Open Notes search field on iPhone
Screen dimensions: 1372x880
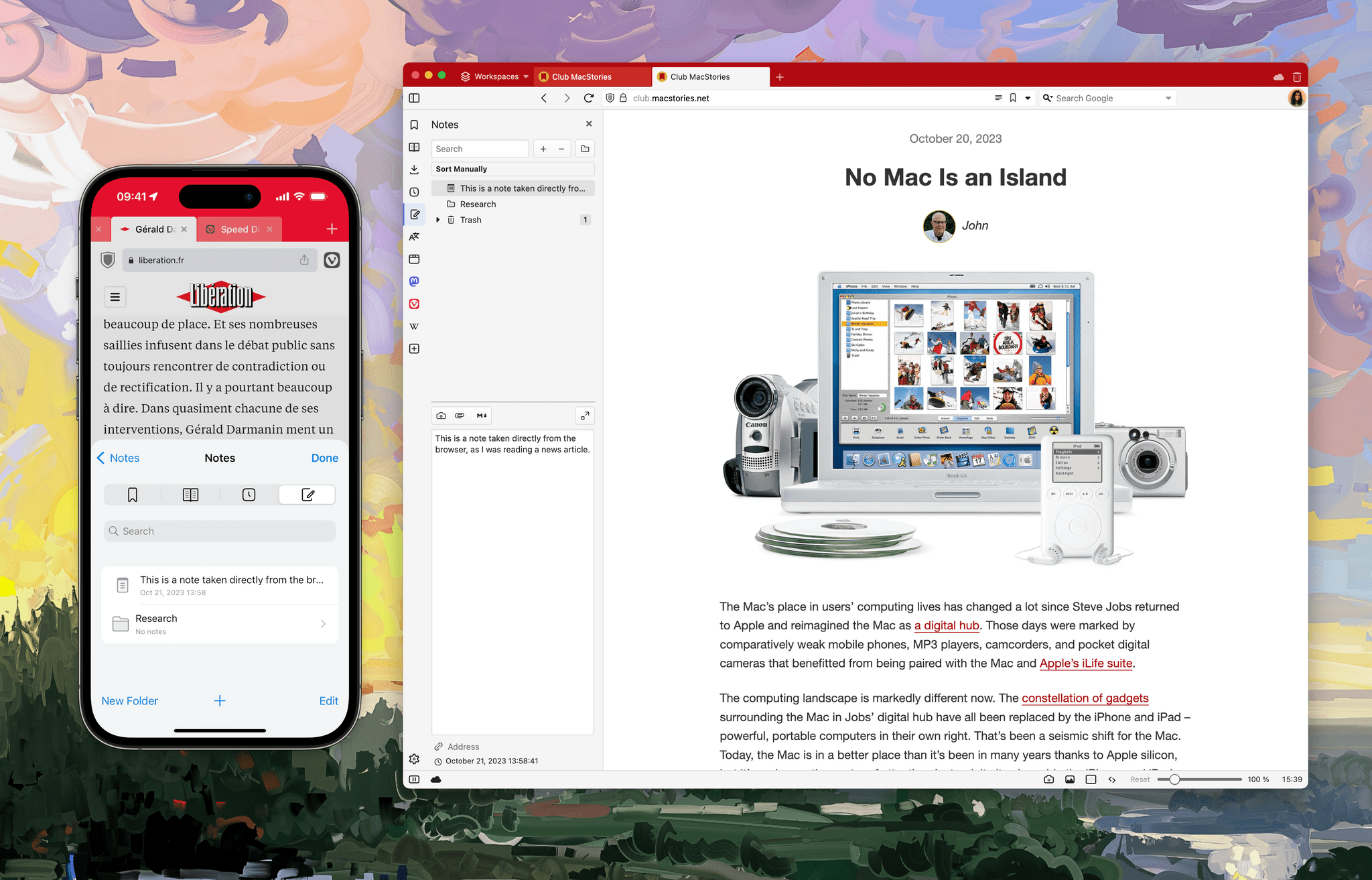pos(219,530)
